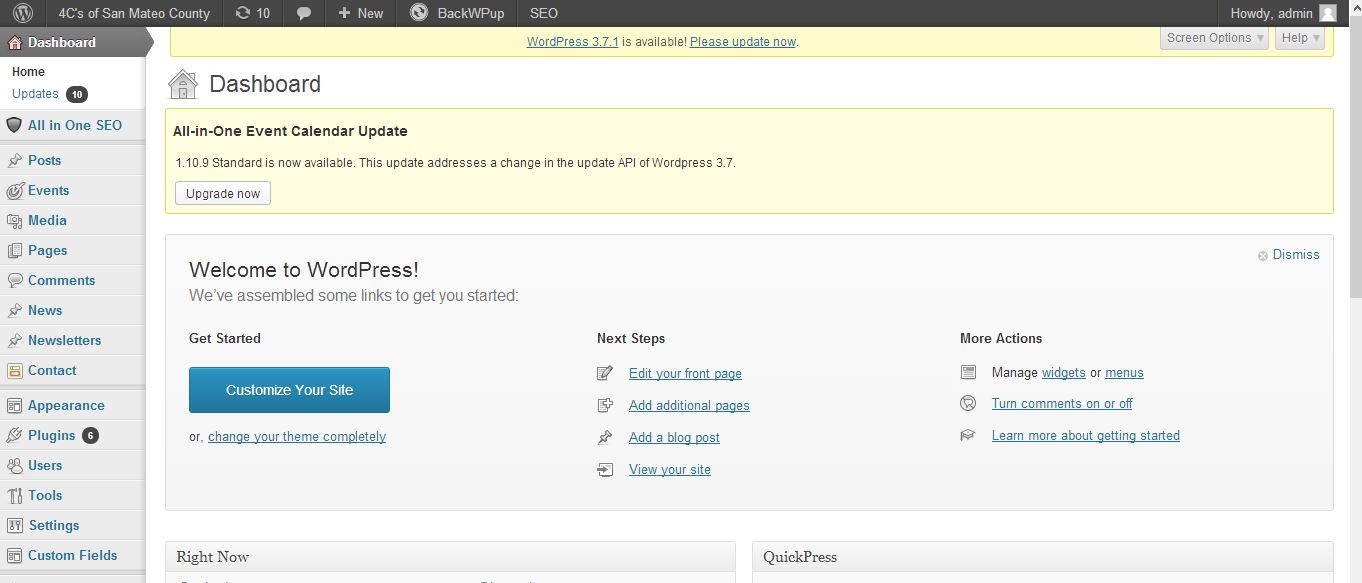The image size is (1362, 583).
Task: Click the Welcome to WordPress! heading
Action: click(304, 270)
